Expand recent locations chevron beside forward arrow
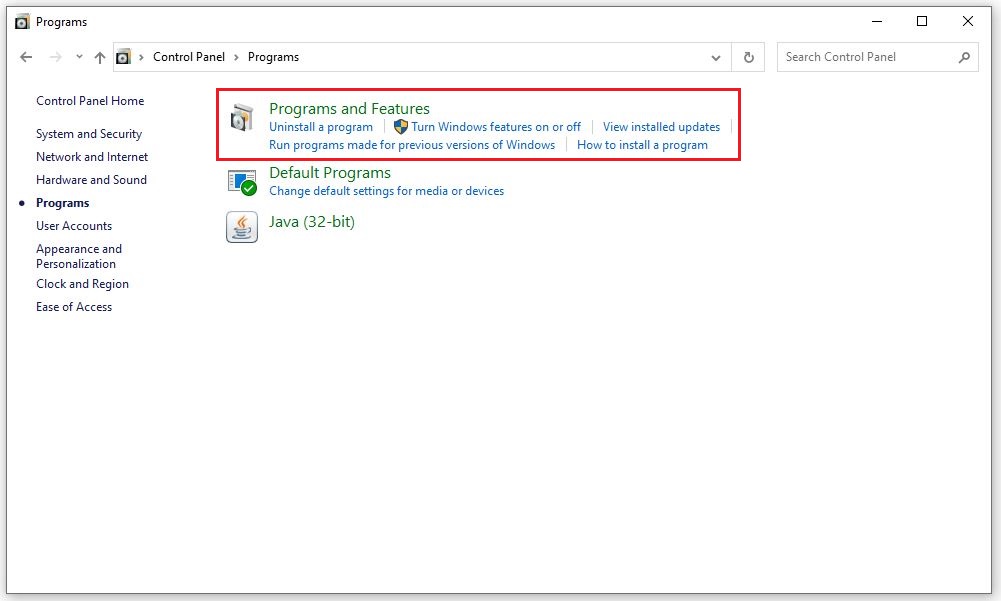The width and height of the screenshot is (1001, 601). tap(78, 57)
